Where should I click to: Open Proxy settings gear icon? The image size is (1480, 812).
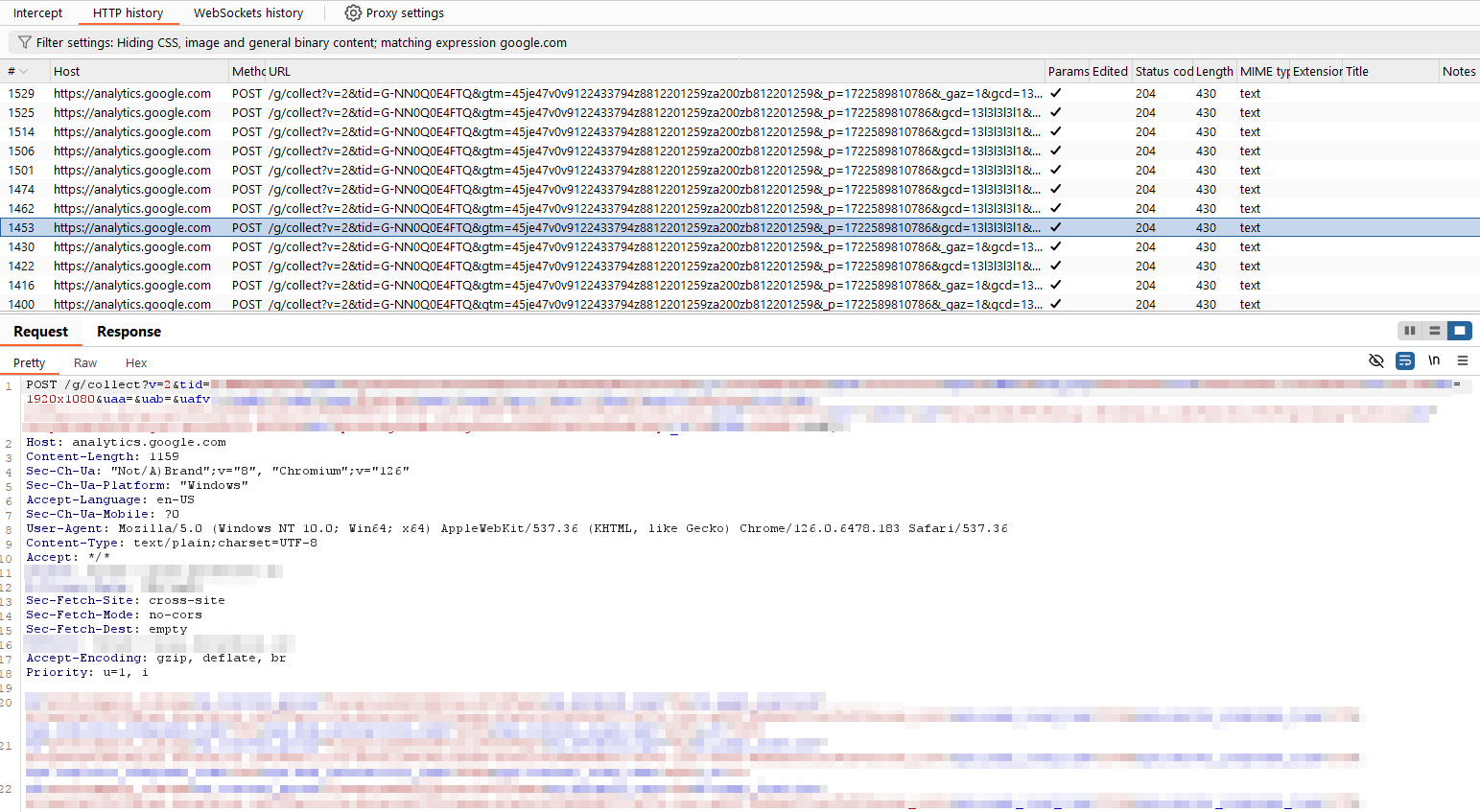point(353,12)
